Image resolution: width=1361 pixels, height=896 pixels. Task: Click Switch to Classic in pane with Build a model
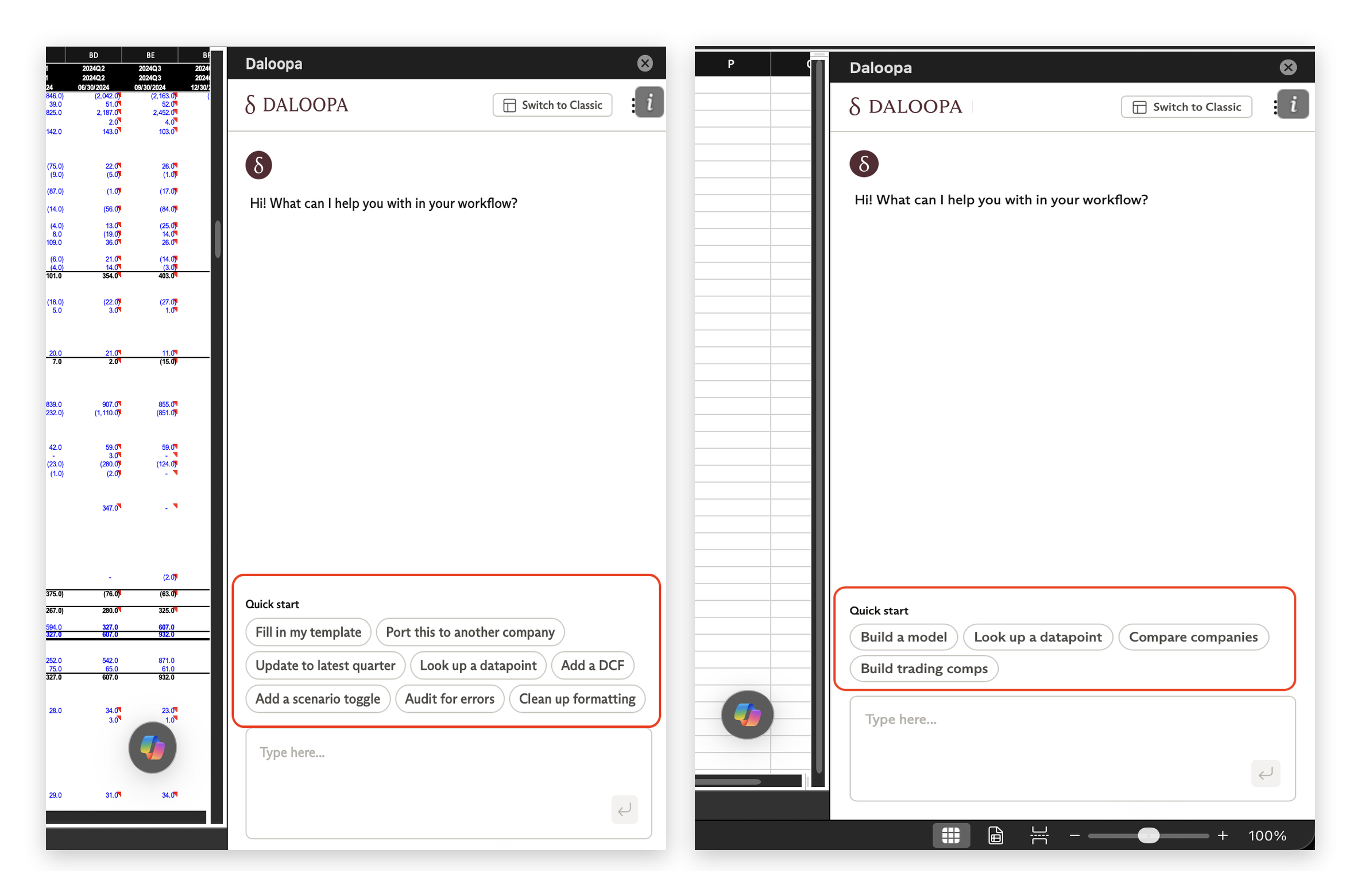pyautogui.click(x=1186, y=107)
